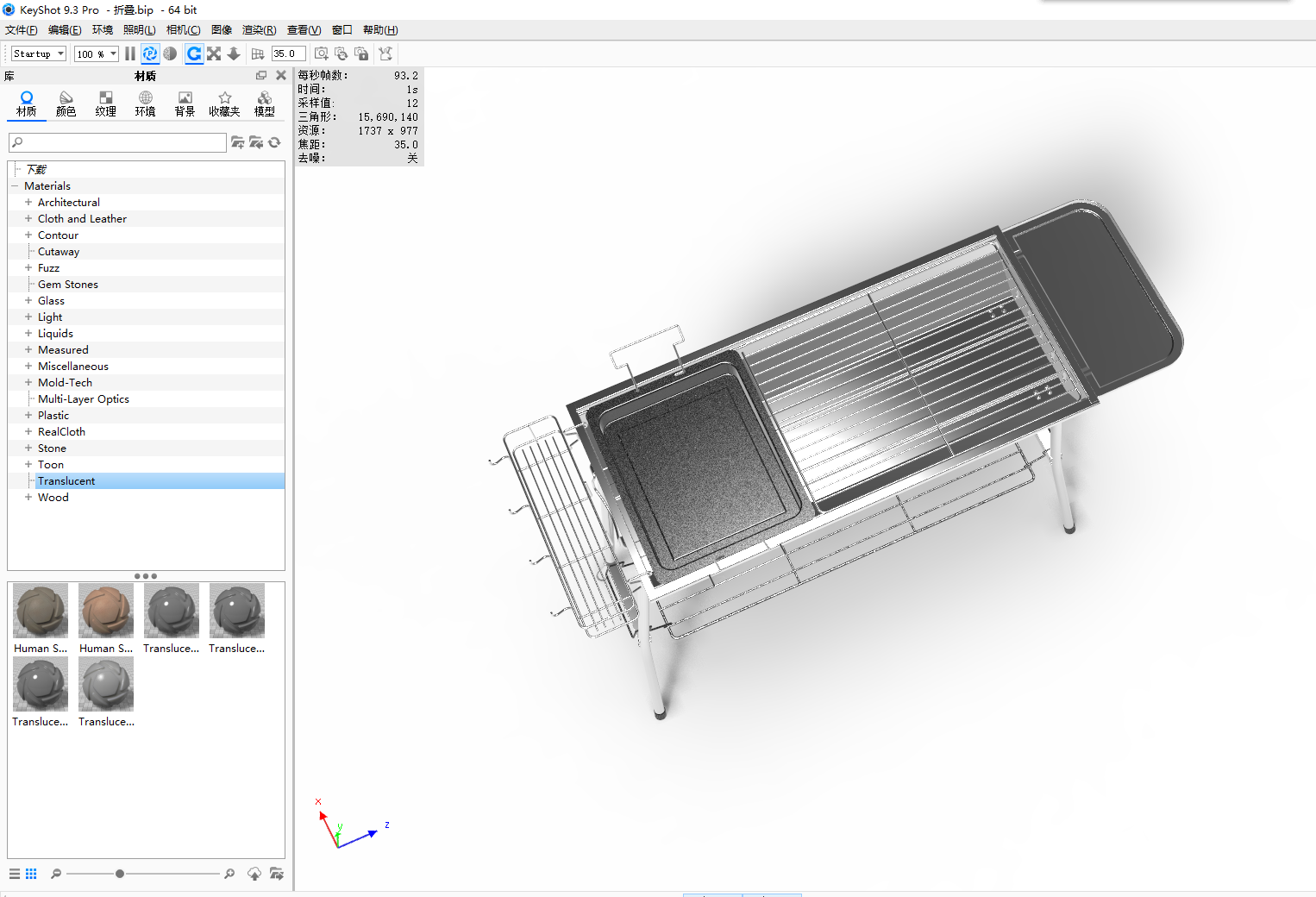Click the add folder icon
The height and width of the screenshot is (897, 1316).
click(x=238, y=142)
